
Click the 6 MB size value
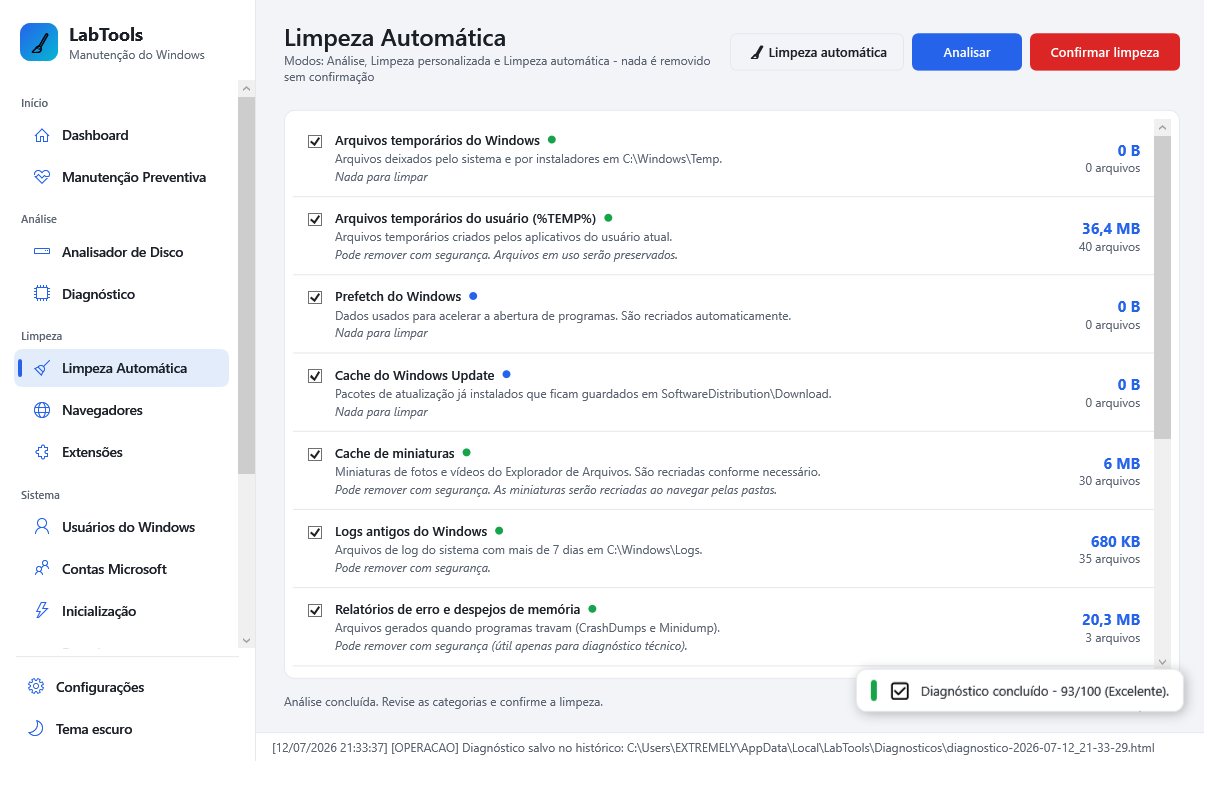(1122, 464)
